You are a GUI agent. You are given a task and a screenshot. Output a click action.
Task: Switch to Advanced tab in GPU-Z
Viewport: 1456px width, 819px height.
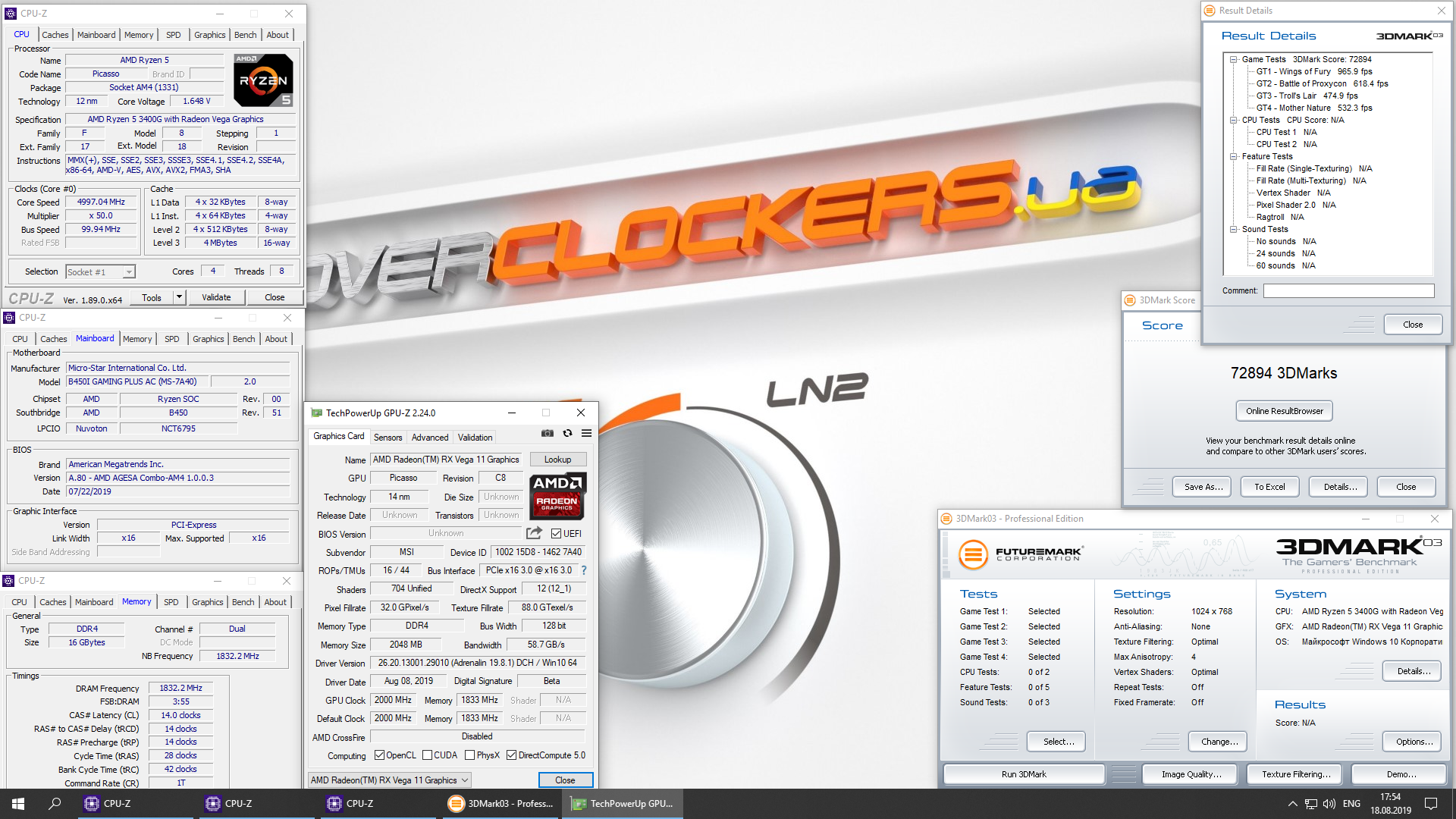tap(430, 438)
